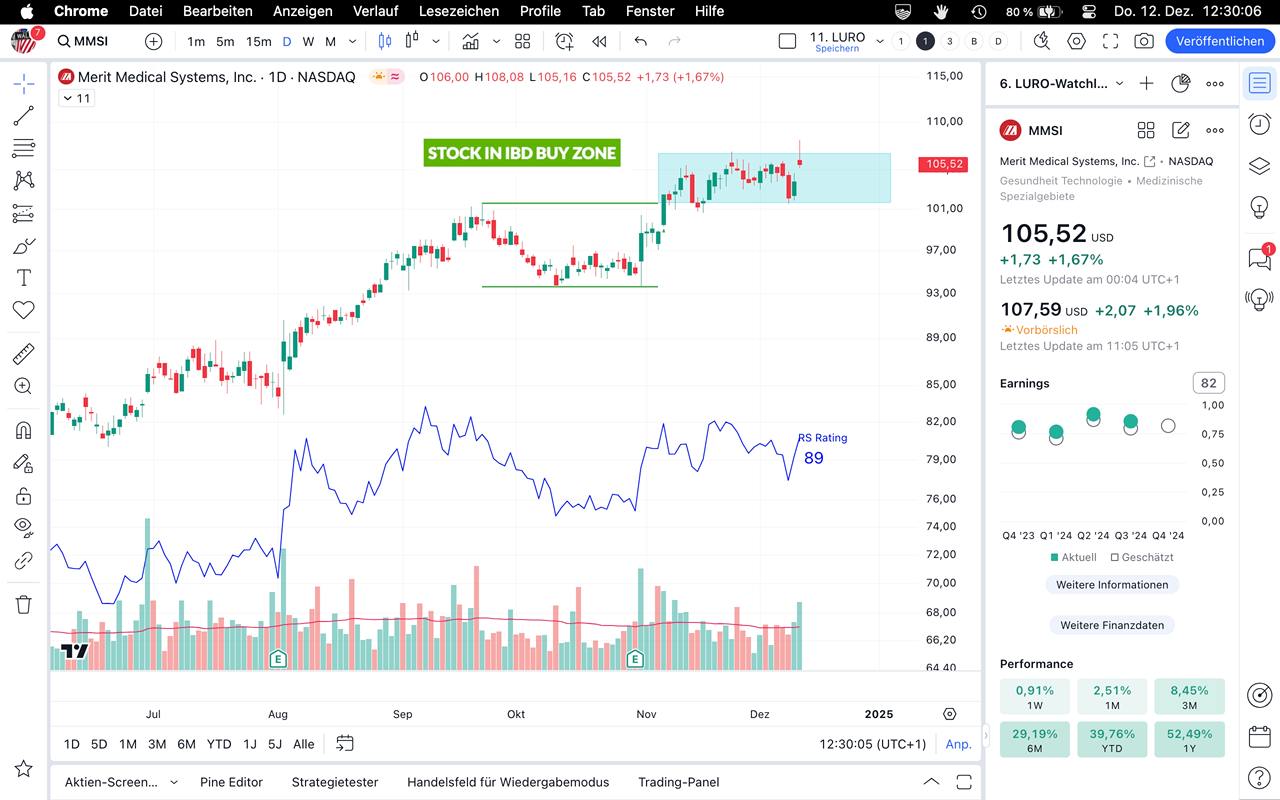
Task: Click the Veröffentlichen button
Action: point(1219,41)
